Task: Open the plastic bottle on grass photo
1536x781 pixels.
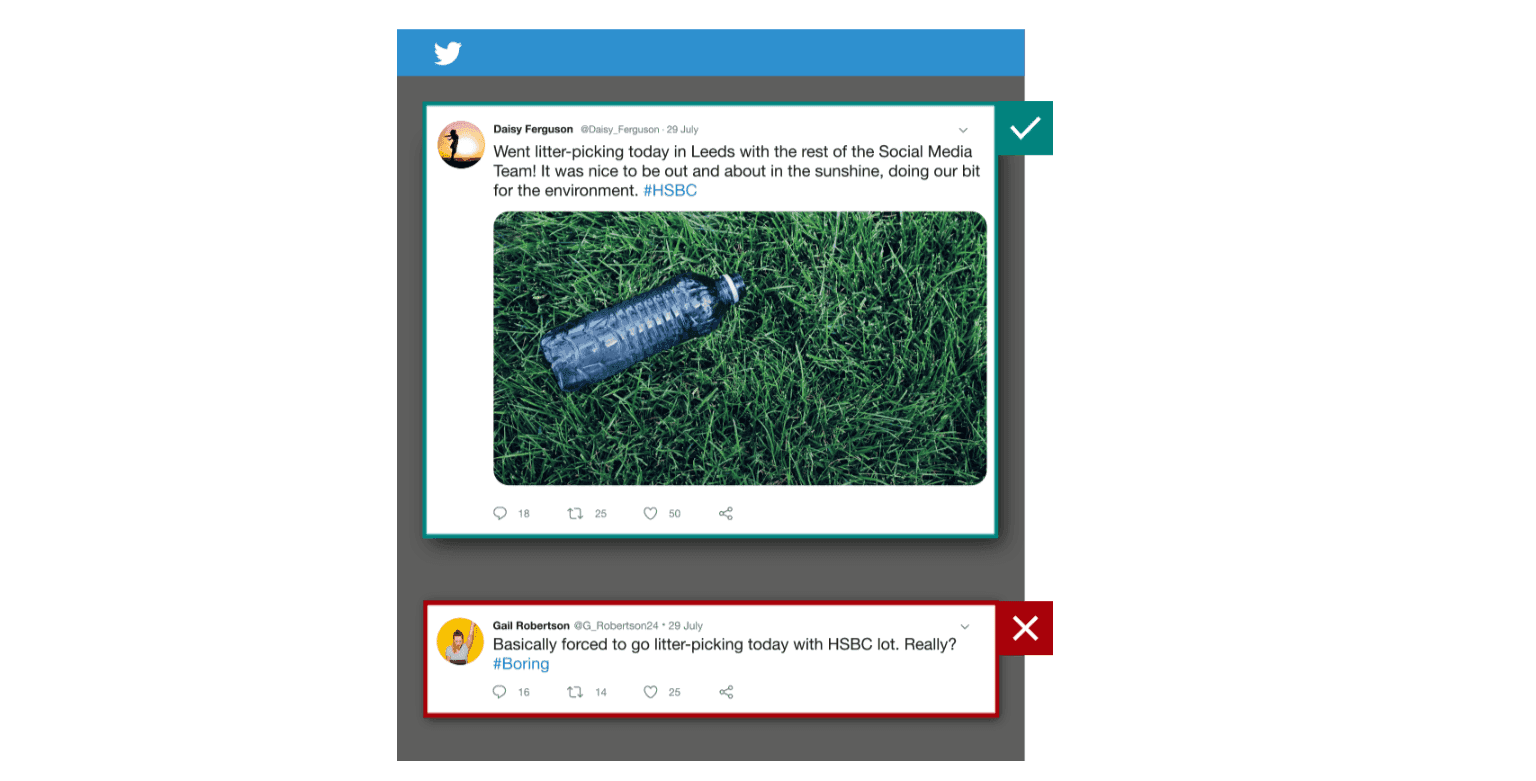Action: coord(740,348)
